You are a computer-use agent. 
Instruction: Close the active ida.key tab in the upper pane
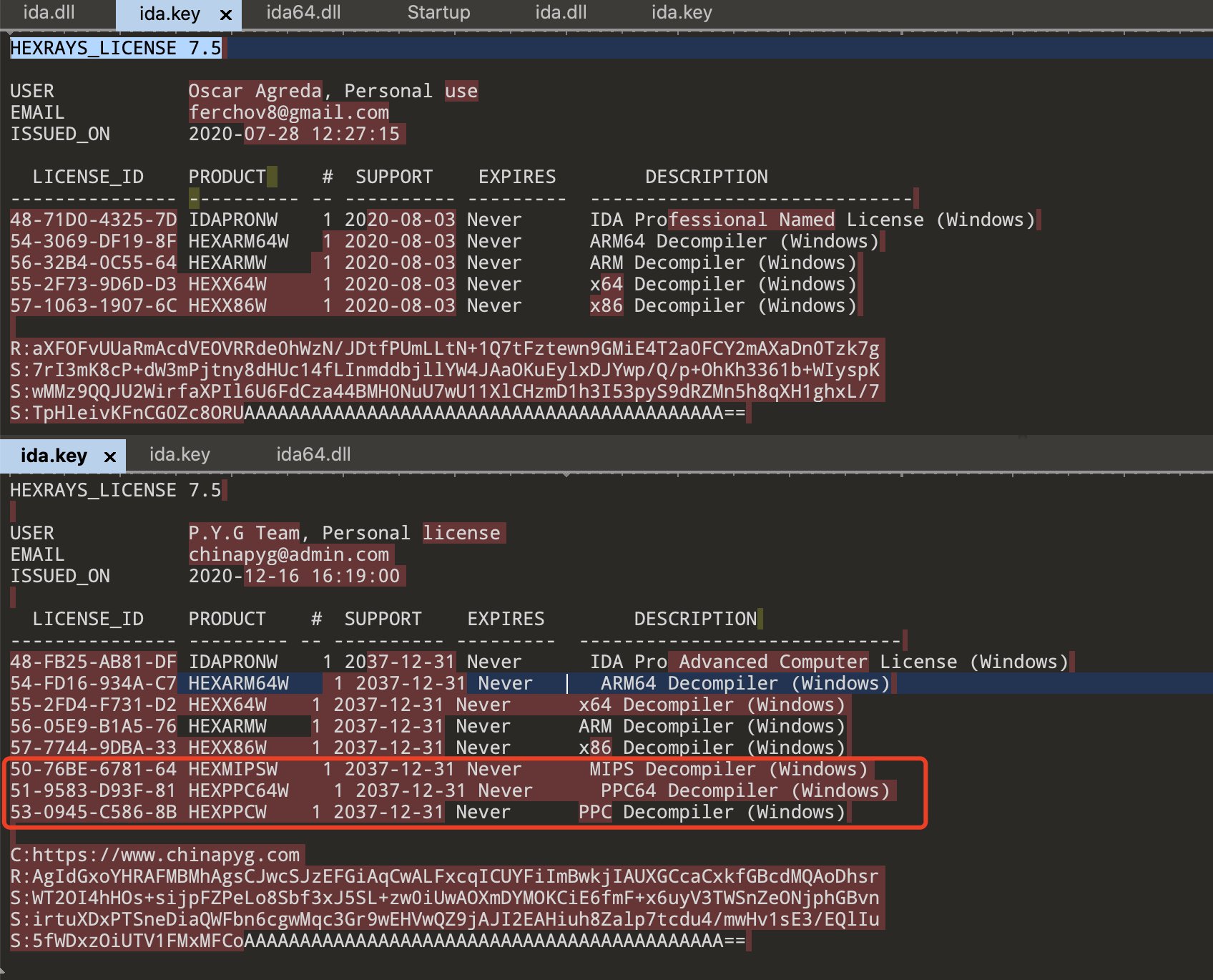pos(226,14)
